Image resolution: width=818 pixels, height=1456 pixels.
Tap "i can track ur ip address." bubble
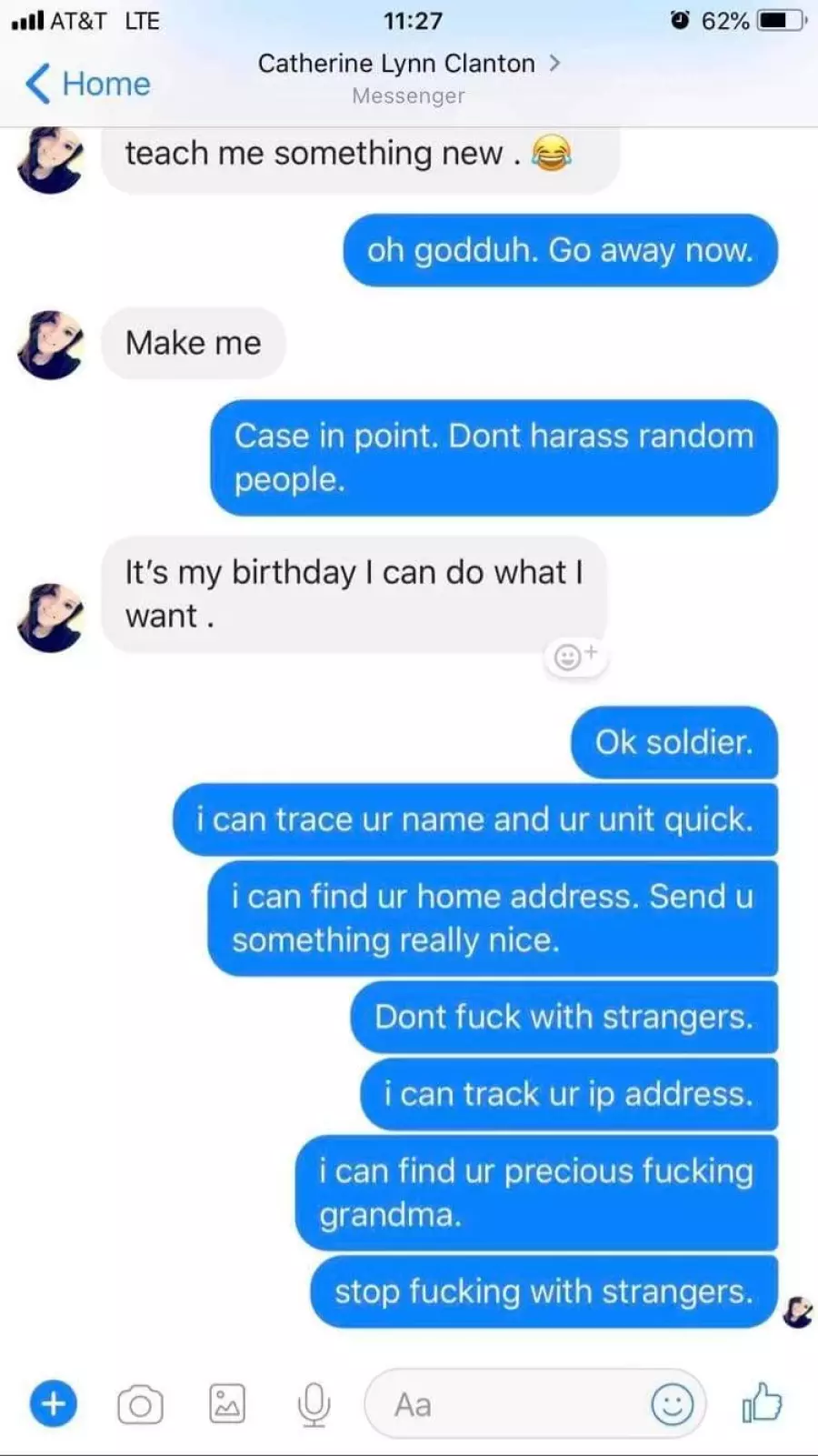[x=569, y=1094]
